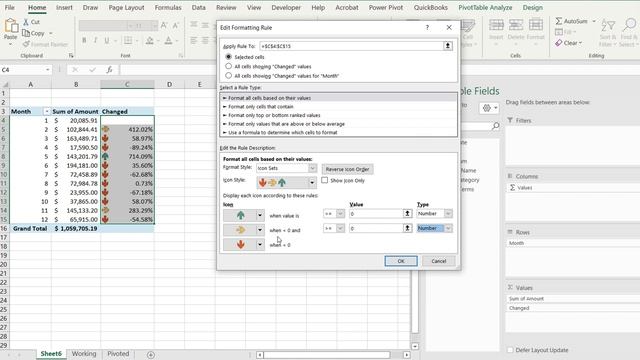Enable Show Icon Only checkbox
The width and height of the screenshot is (640, 360).
click(x=324, y=180)
